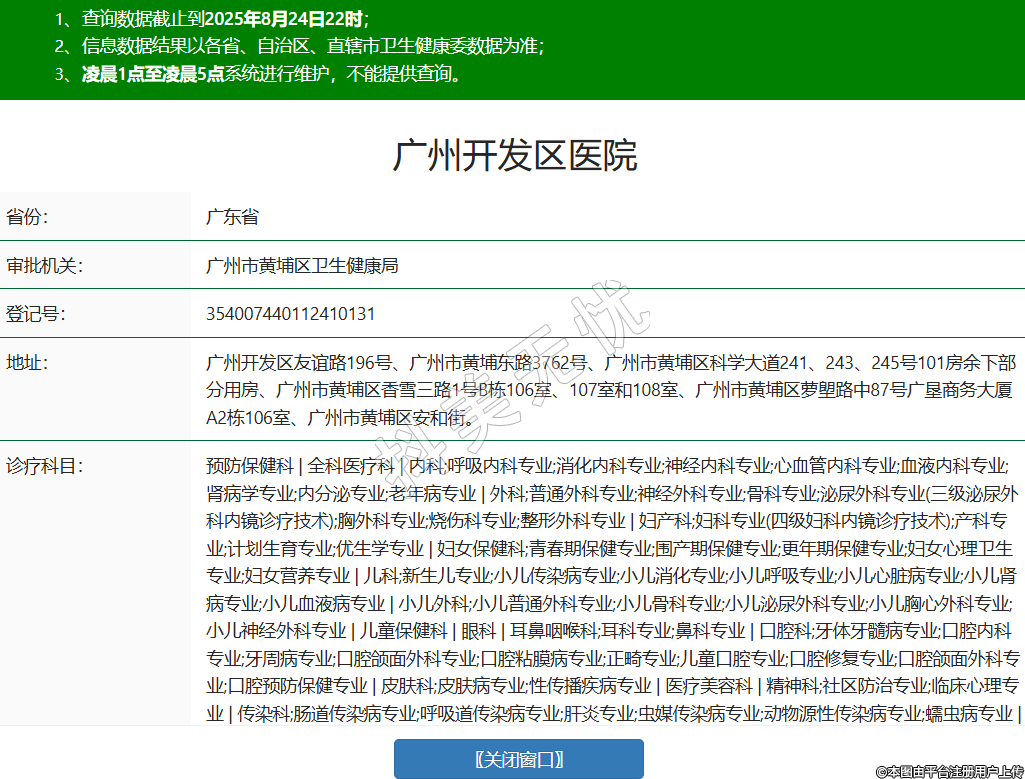
Task: Click registration number 354007440112410131
Action: tap(290, 314)
